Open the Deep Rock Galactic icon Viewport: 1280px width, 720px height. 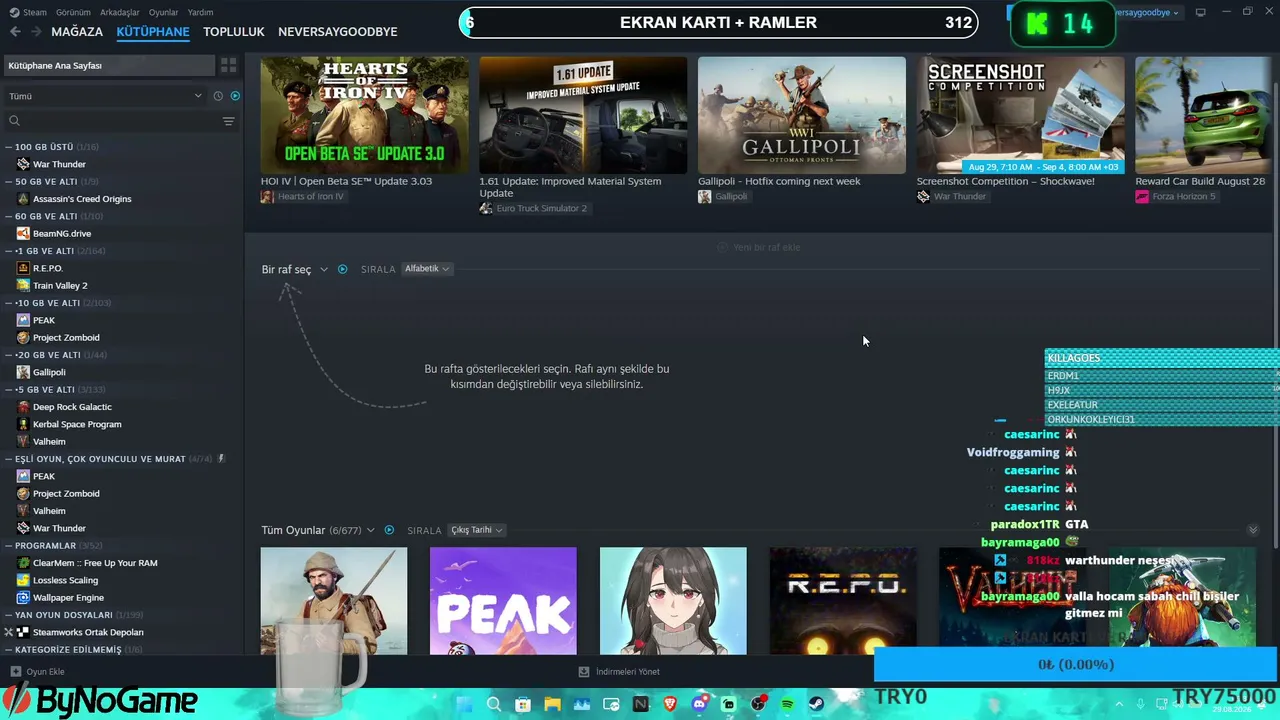23,407
